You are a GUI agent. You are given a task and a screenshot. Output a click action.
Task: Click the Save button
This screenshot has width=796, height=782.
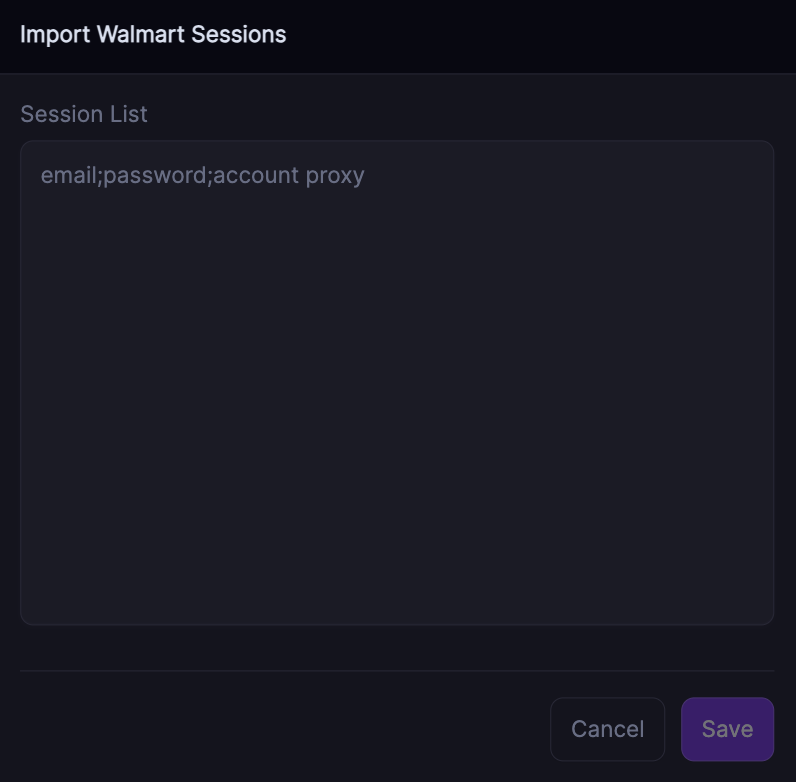click(727, 729)
